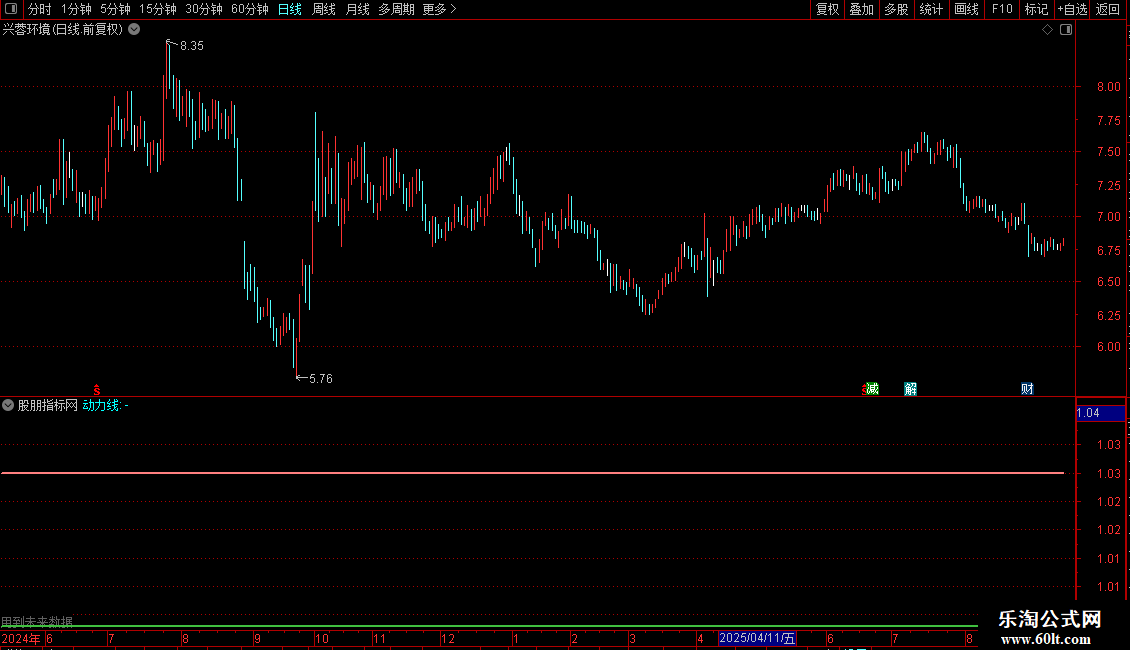Select the 日线 daily period

[290, 9]
